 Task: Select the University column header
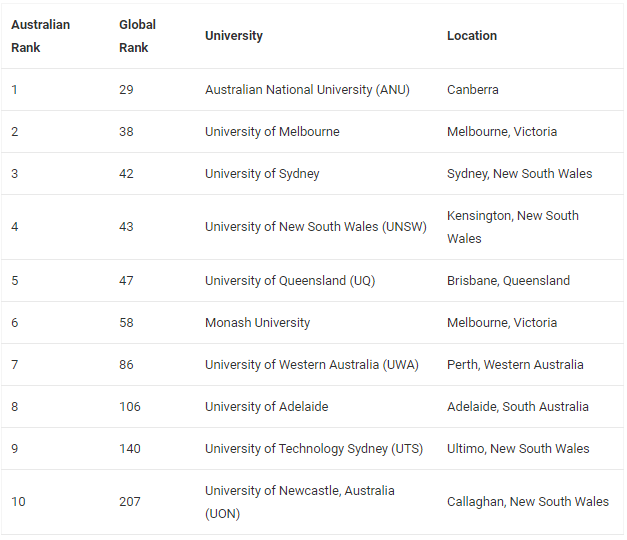234,36
